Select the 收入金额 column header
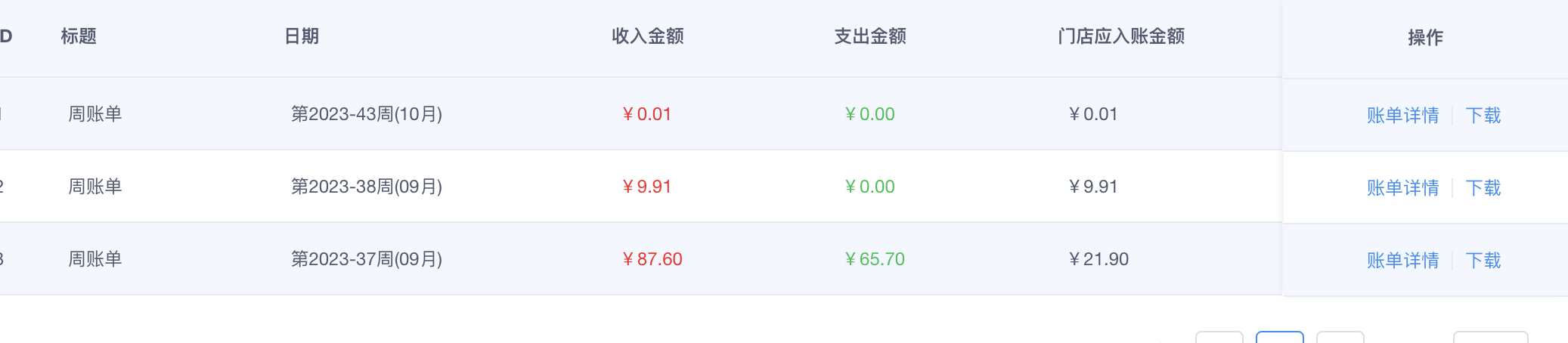Screen dimensions: 1568x343 (x=648, y=36)
